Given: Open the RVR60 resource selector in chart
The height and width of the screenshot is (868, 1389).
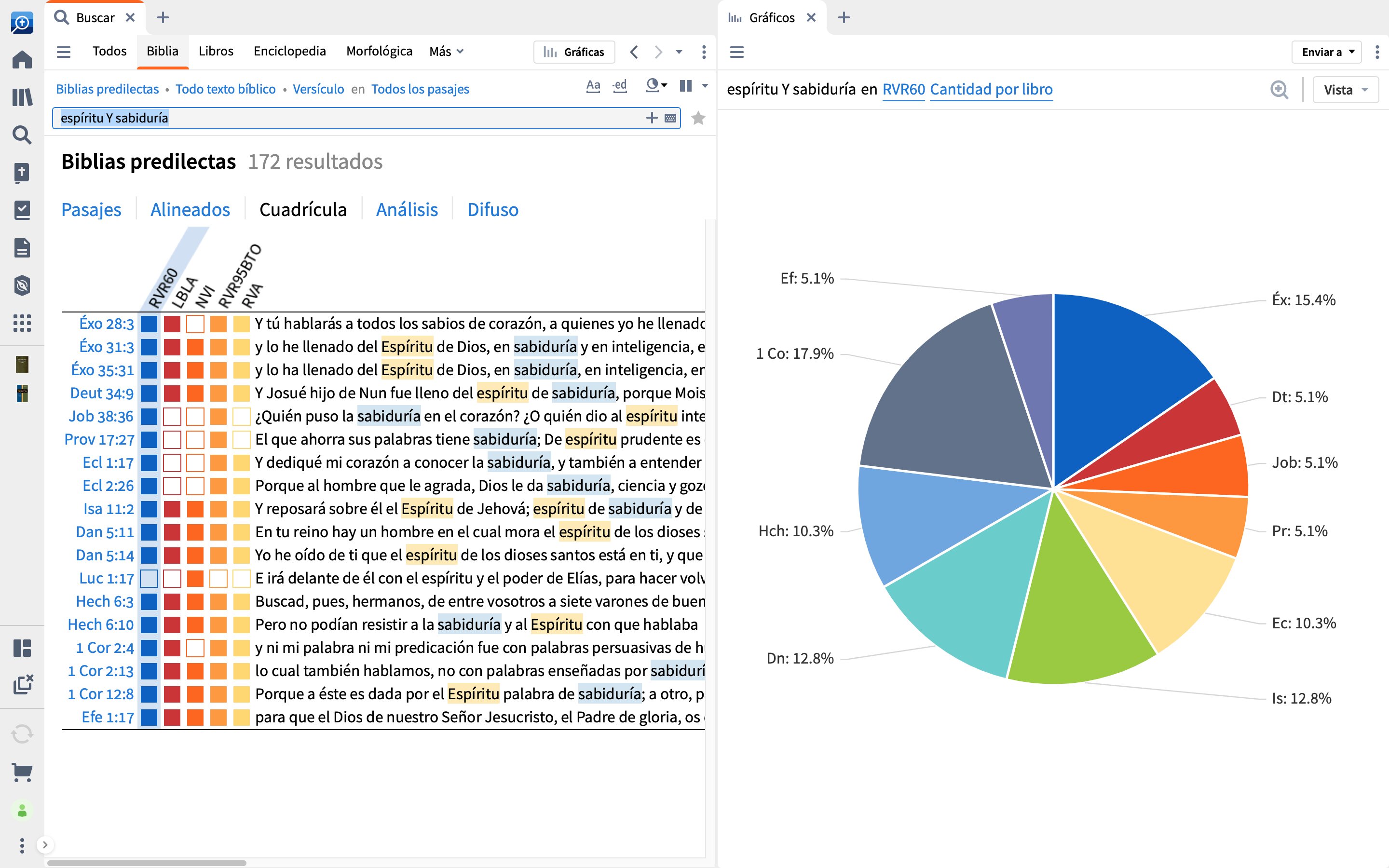Looking at the screenshot, I should (903, 90).
